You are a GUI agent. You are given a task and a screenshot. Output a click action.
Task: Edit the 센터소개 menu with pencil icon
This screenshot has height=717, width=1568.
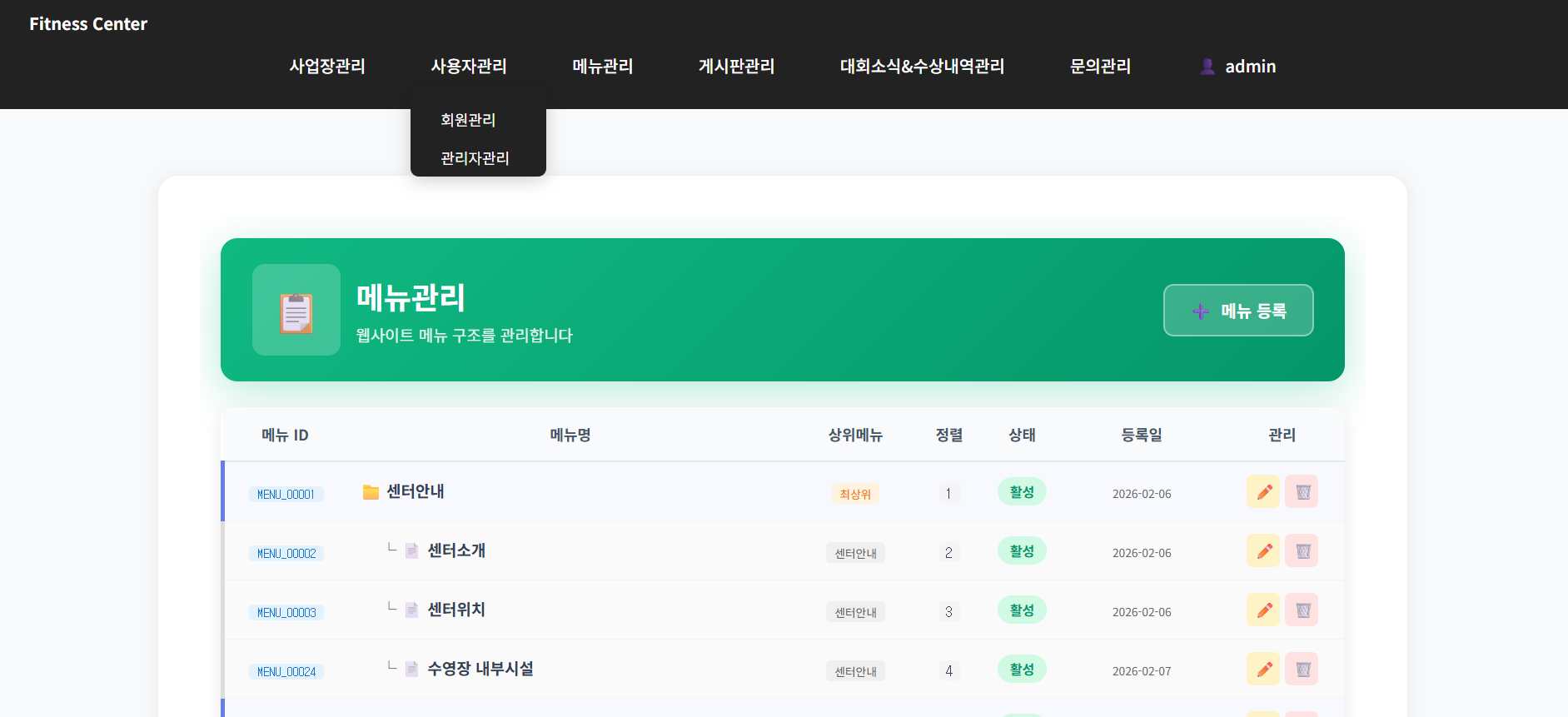(1262, 550)
